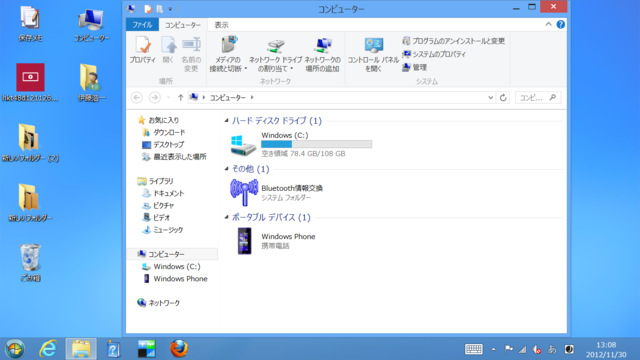The height and width of the screenshot is (360, 640).
Task: Launch Internet Explorer from taskbar
Action: [48, 349]
